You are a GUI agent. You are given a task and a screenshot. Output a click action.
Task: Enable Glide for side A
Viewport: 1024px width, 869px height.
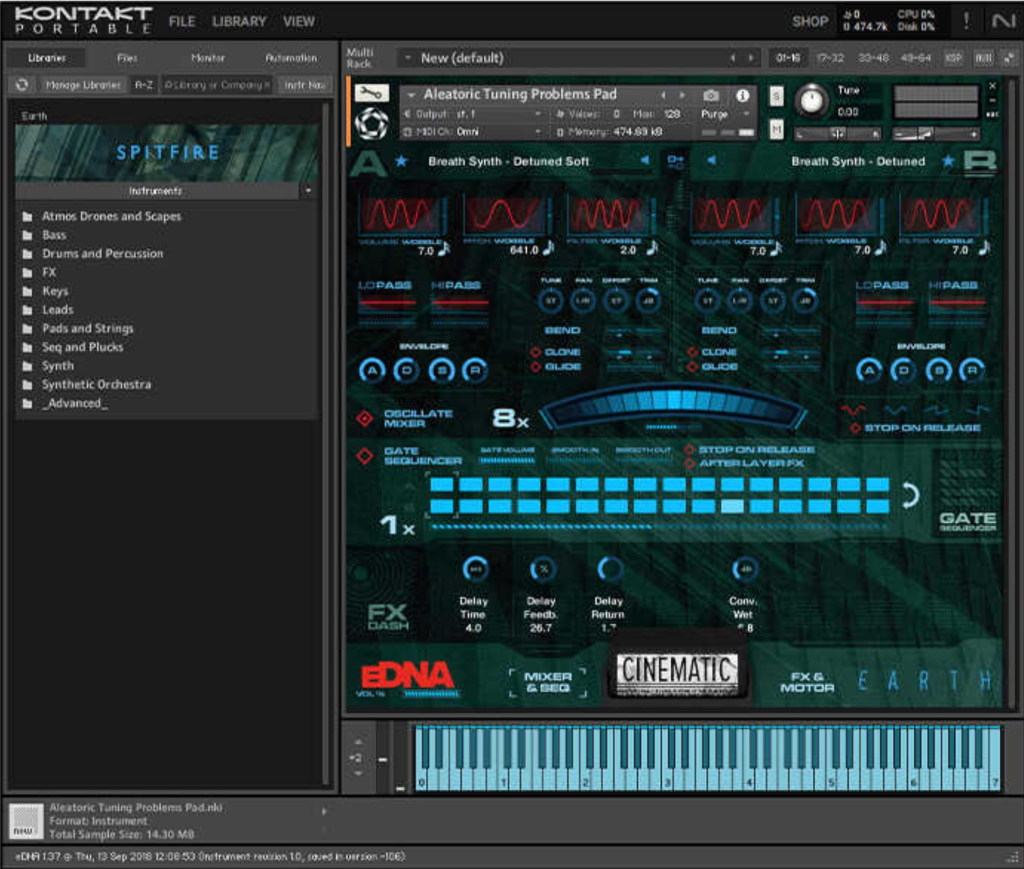pyautogui.click(x=536, y=367)
